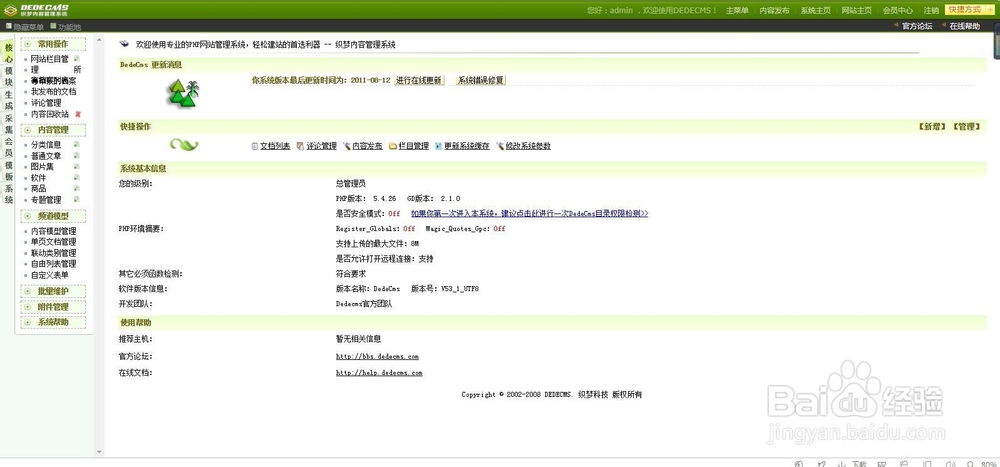Click 【新增】 in the 快捷操作 header

(x=932, y=127)
